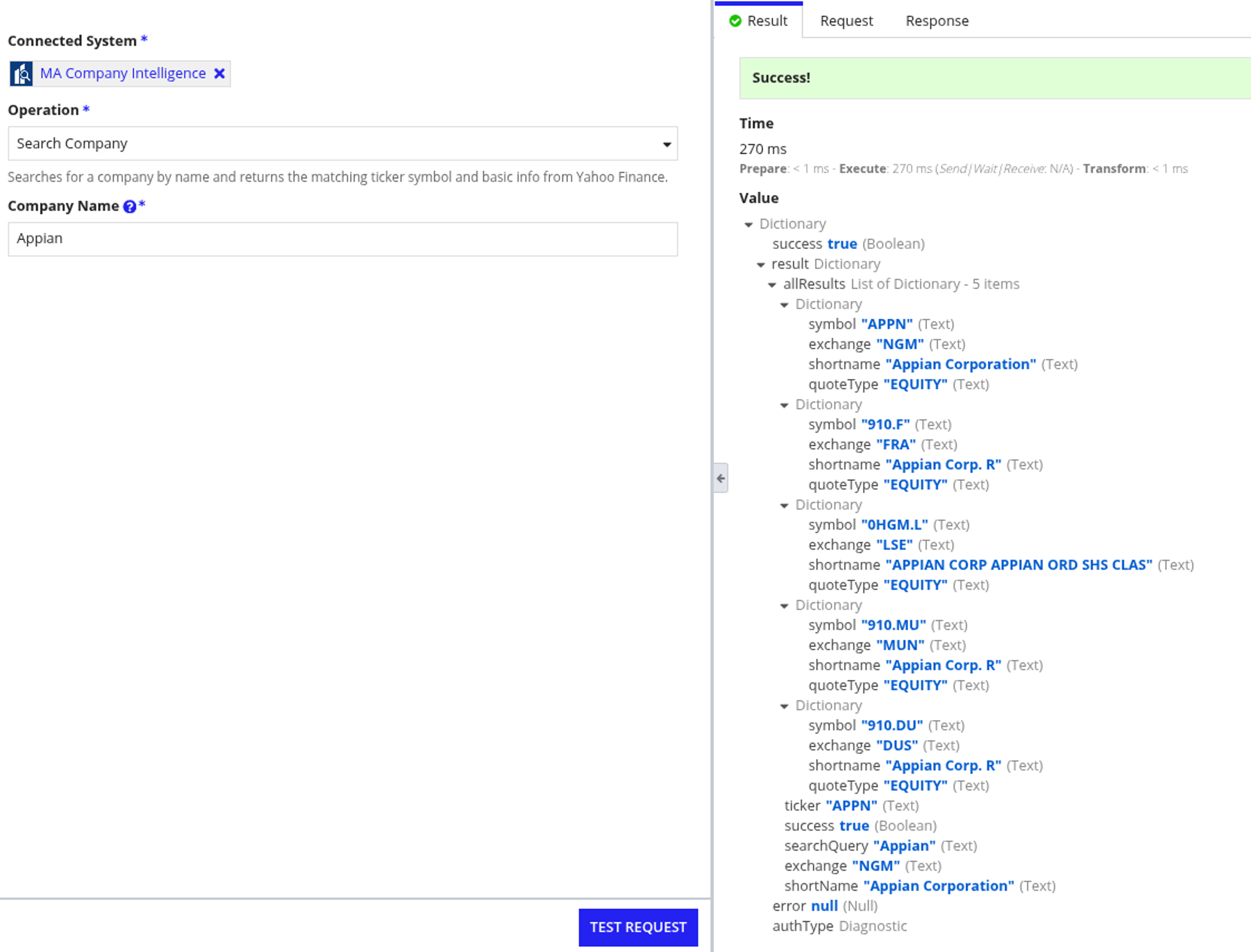The height and width of the screenshot is (952, 1251).
Task: Click the Company Name help icon
Action: tap(129, 207)
